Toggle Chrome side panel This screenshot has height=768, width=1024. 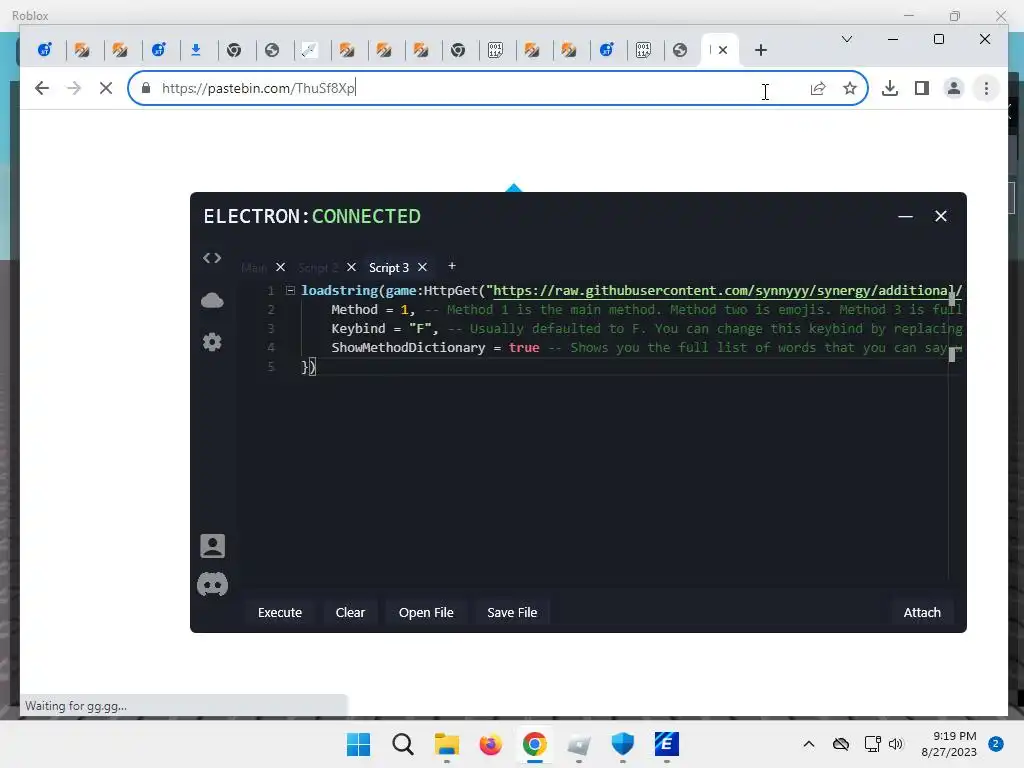(x=921, y=88)
